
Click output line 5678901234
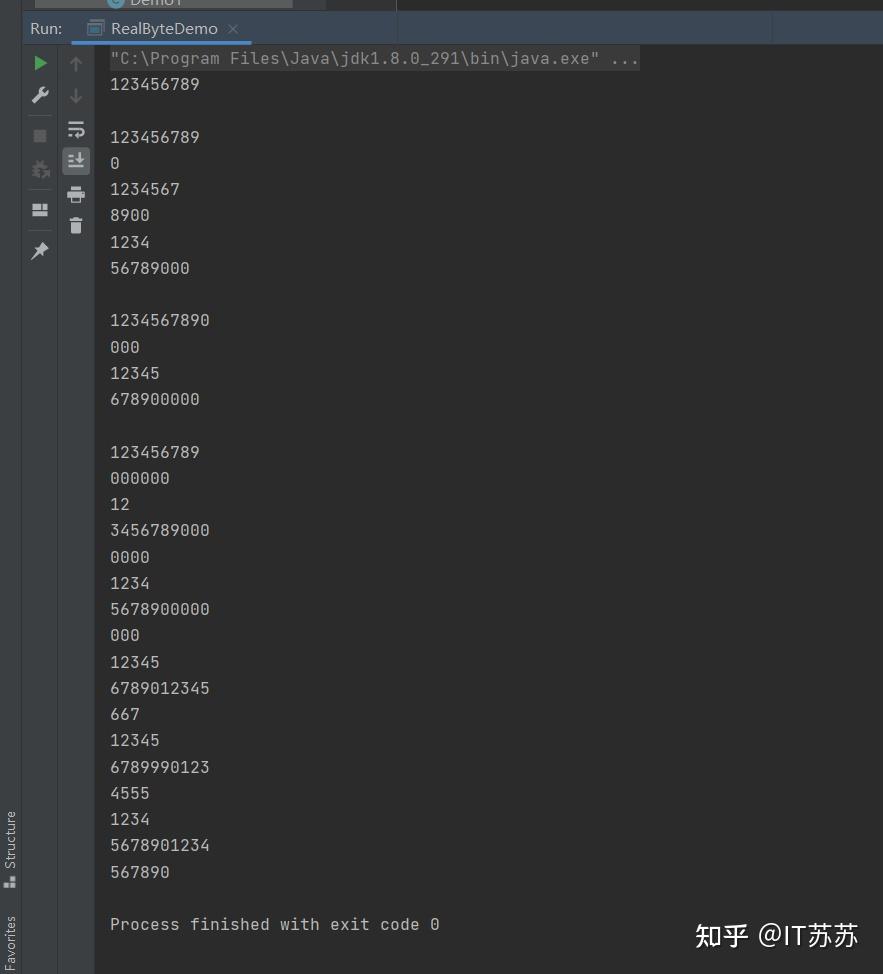point(160,845)
